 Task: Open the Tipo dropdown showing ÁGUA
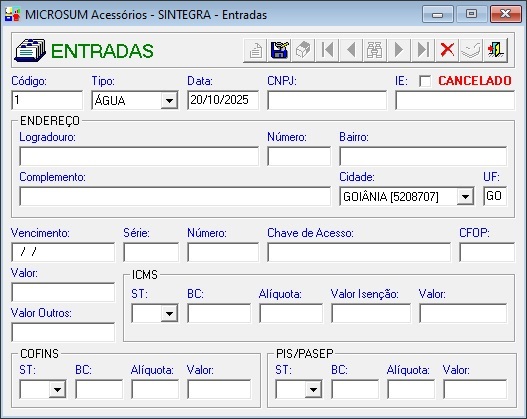[169, 100]
